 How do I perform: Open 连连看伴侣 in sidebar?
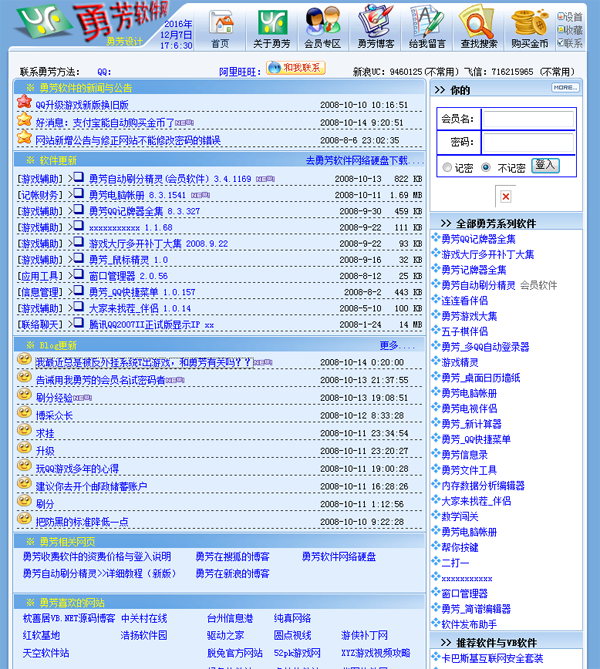click(464, 301)
